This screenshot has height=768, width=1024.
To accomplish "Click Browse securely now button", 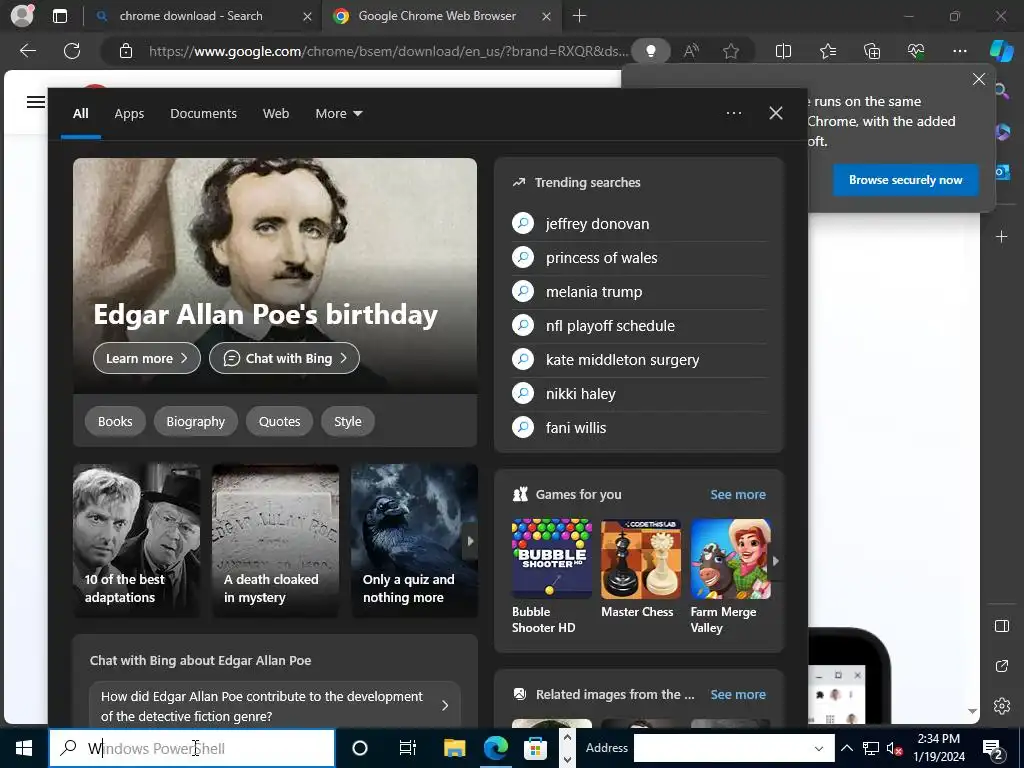I will pyautogui.click(x=906, y=180).
